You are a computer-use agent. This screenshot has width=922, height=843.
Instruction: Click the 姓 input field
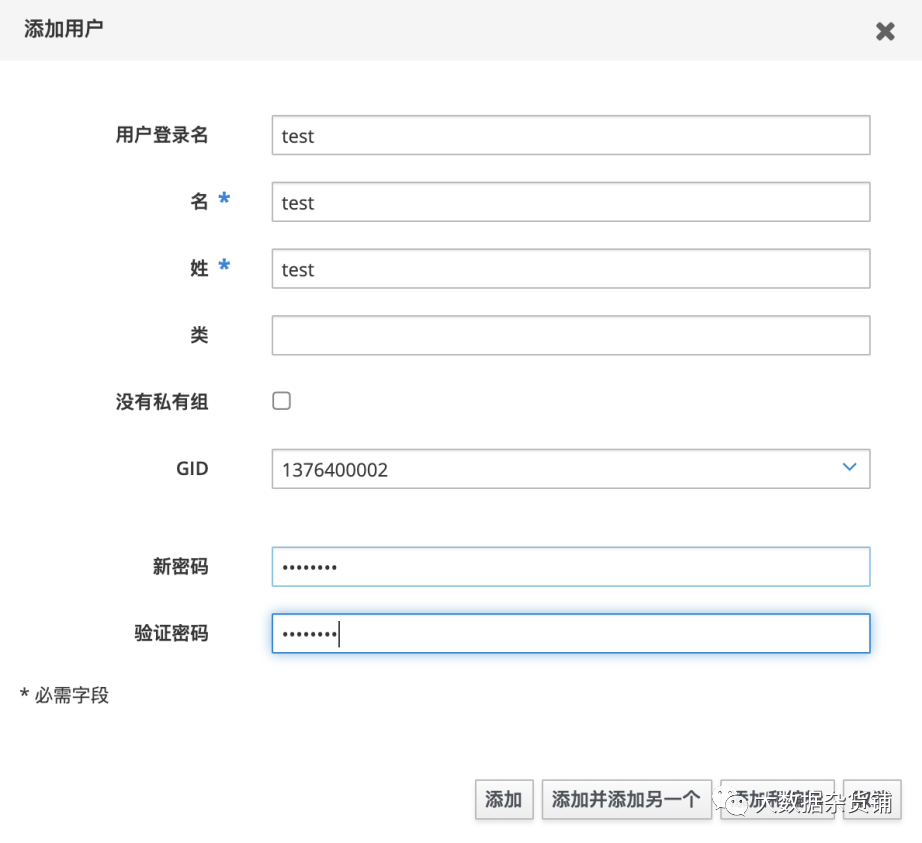[570, 268]
